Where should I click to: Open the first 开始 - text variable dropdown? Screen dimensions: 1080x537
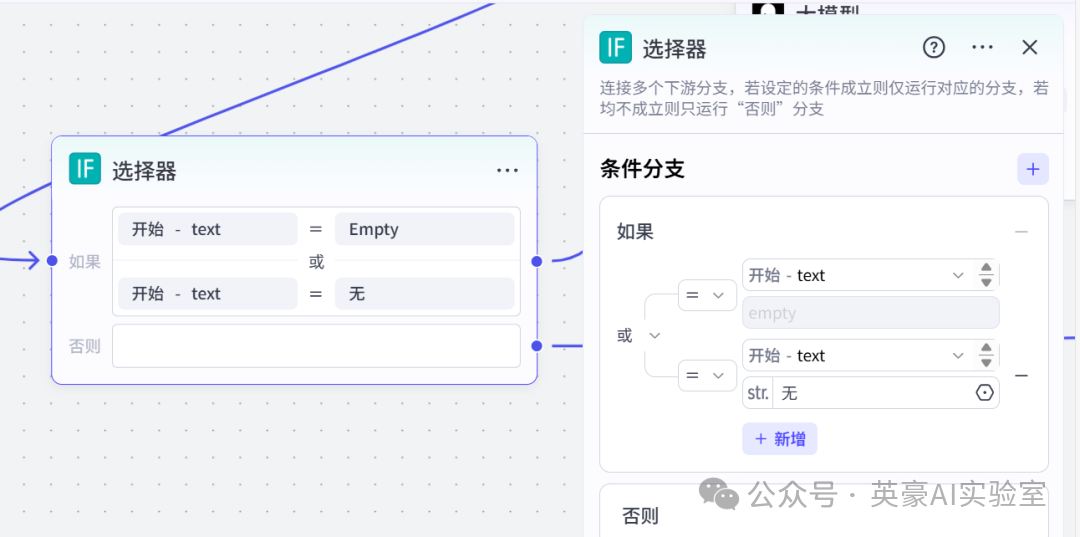point(858,275)
